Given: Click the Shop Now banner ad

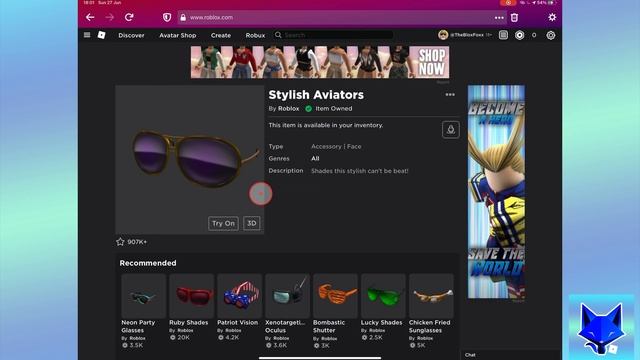Looking at the screenshot, I should [x=320, y=62].
